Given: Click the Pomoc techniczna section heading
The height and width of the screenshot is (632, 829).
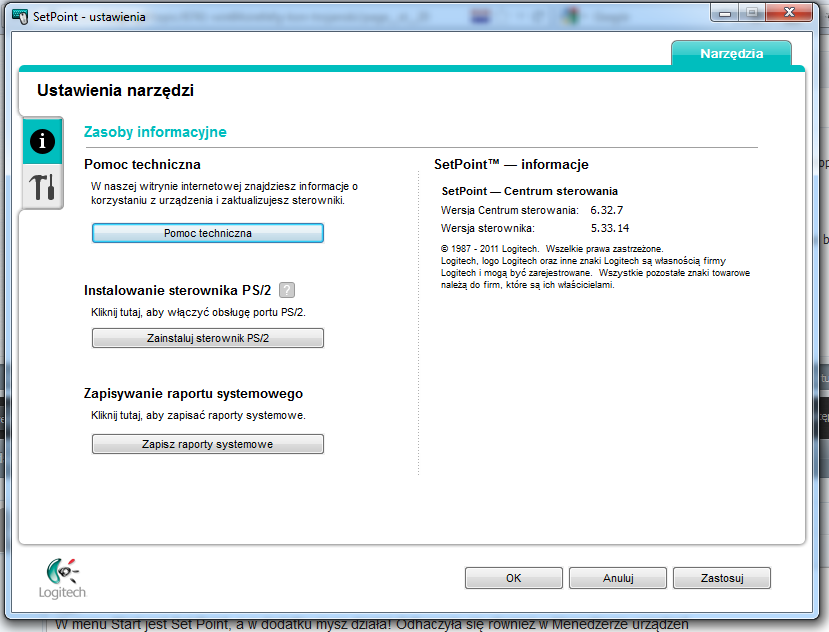Looking at the screenshot, I should point(142,164).
